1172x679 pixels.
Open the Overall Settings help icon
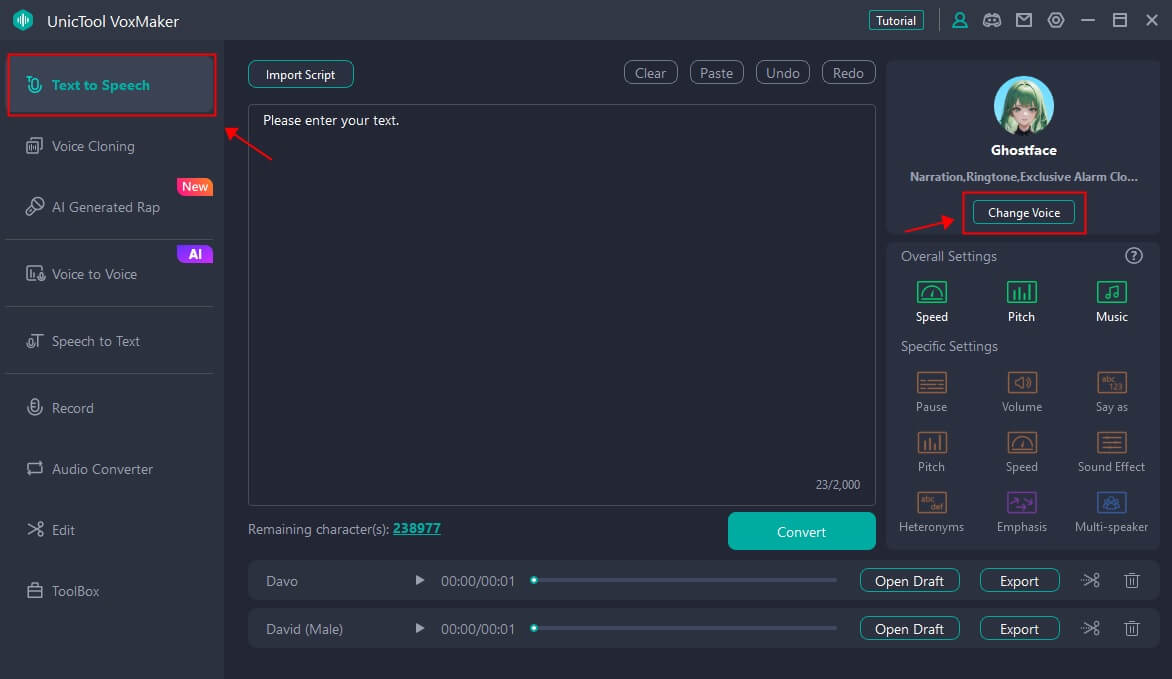pos(1133,256)
